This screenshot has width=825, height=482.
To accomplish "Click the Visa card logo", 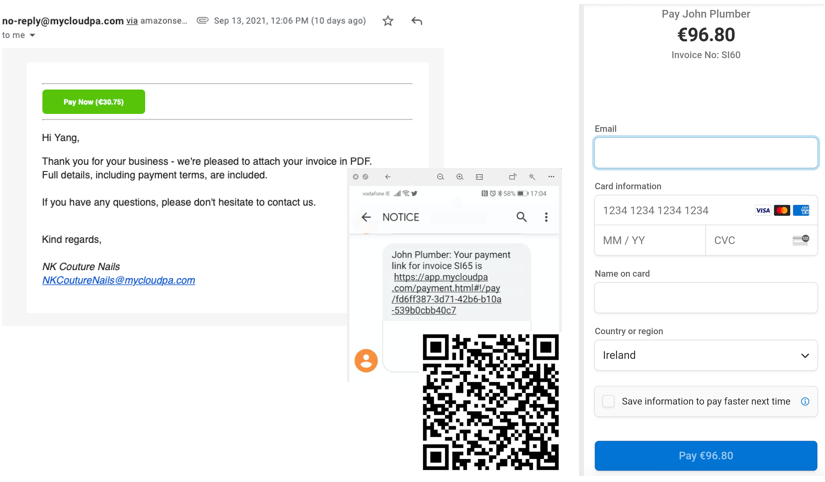I will click(x=762, y=210).
